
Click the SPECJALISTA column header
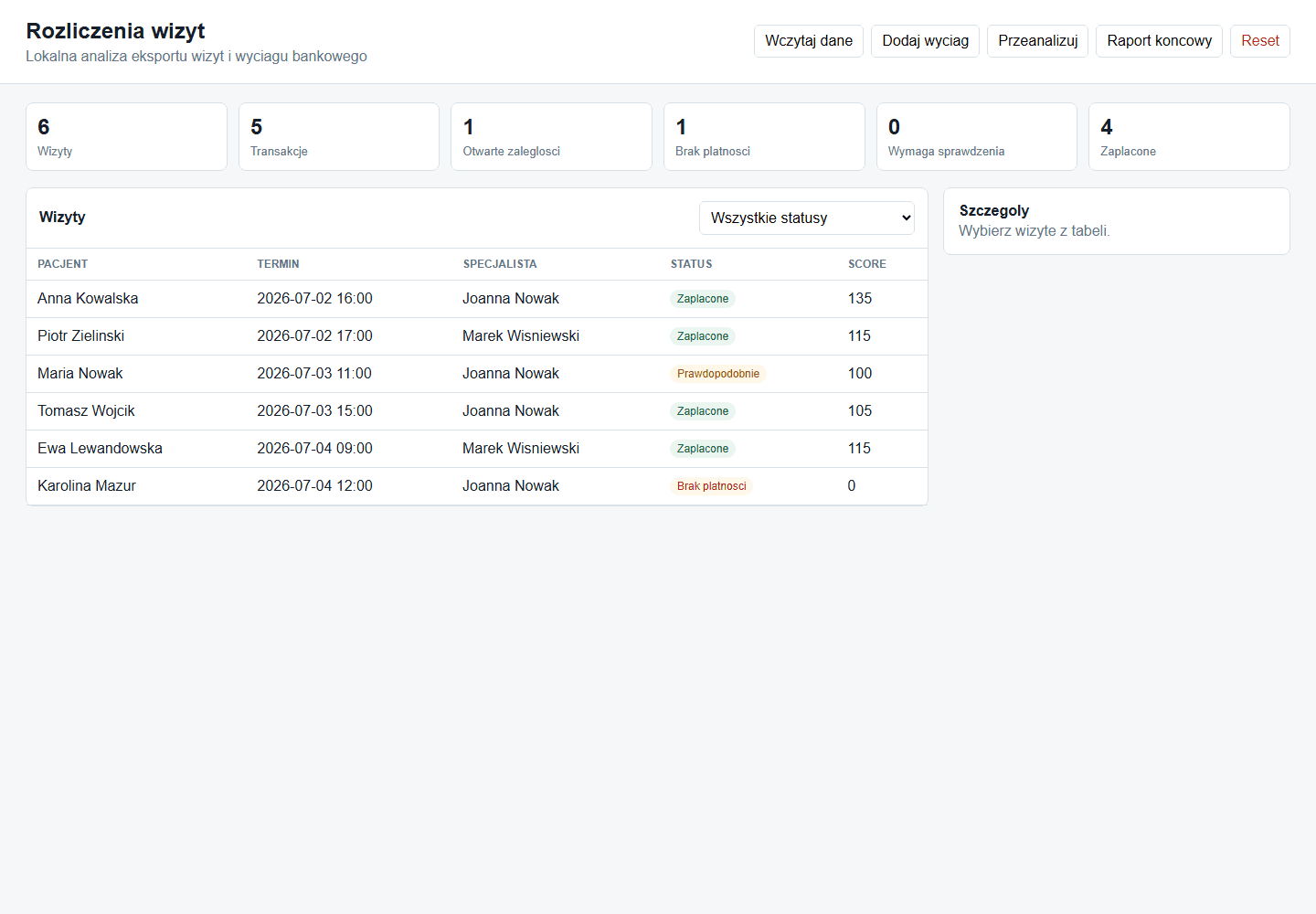click(499, 264)
